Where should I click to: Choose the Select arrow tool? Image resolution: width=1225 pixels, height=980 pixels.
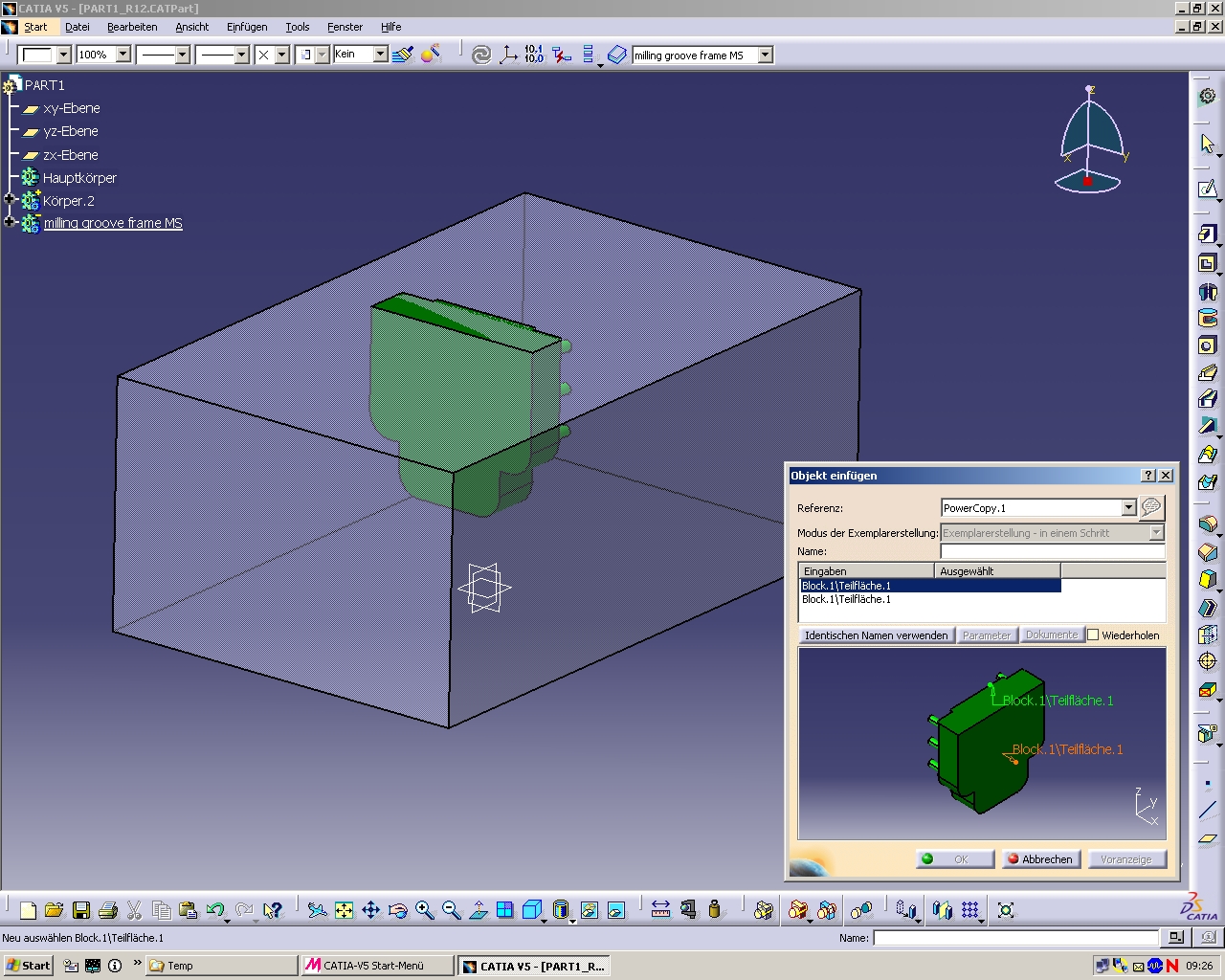[x=1208, y=144]
